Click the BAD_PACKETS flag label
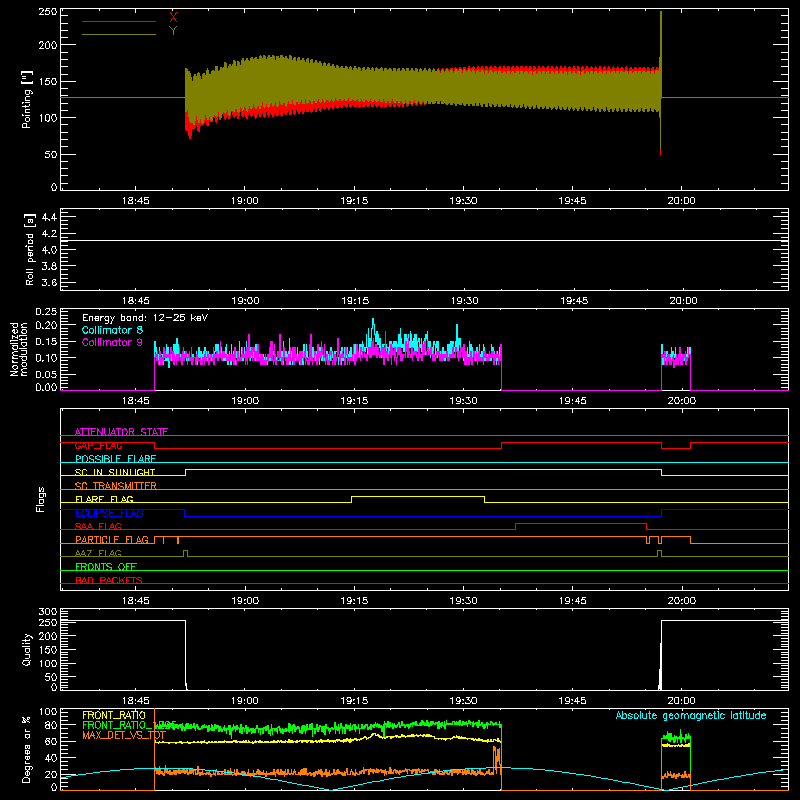This screenshot has width=800, height=800. tap(109, 581)
